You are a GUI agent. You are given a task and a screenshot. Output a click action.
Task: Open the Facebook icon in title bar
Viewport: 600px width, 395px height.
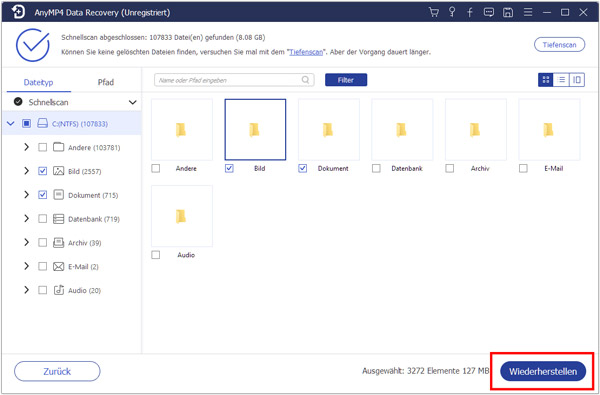[x=470, y=12]
